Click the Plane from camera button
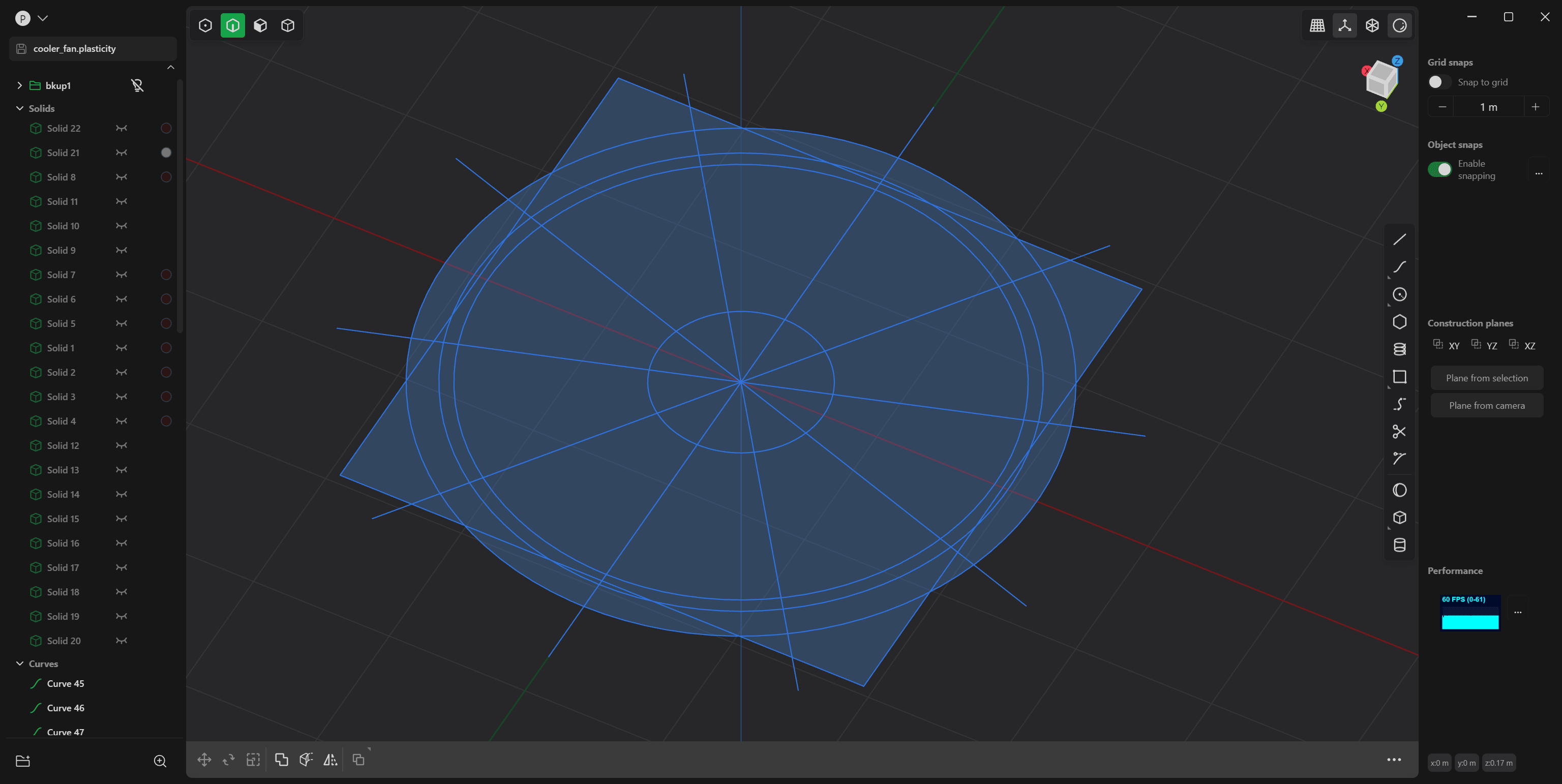 point(1486,406)
